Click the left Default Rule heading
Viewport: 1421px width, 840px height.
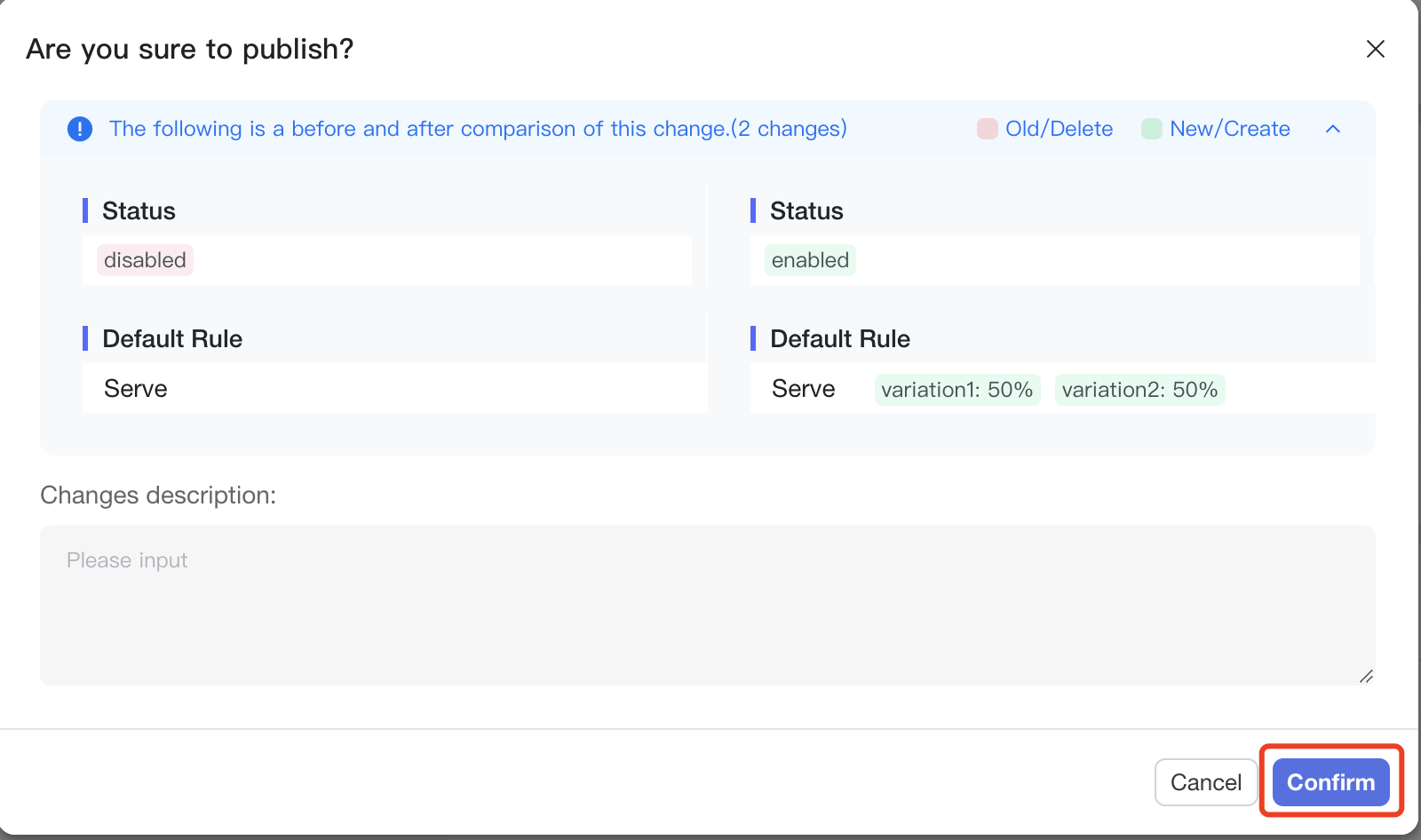tap(172, 339)
